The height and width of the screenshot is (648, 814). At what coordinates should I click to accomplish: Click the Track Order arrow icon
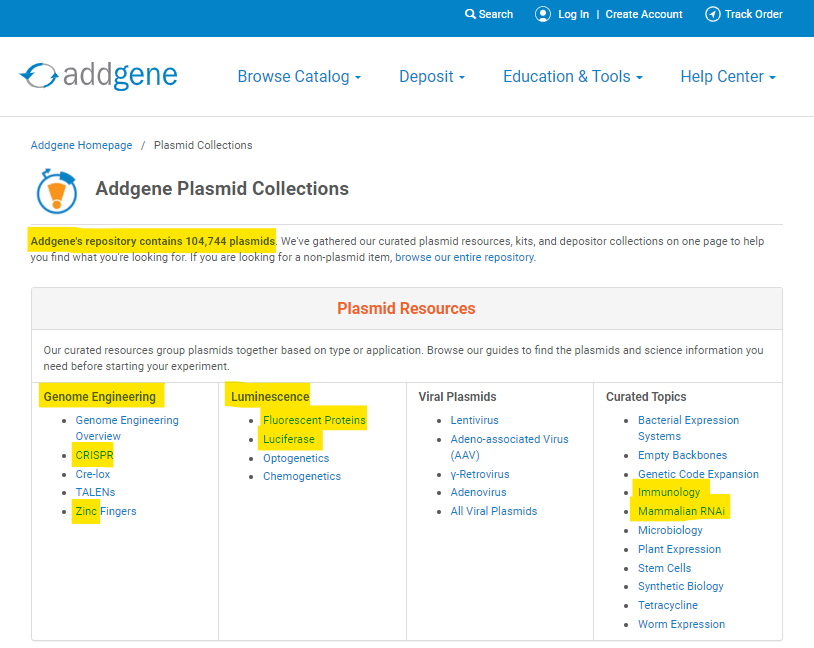click(x=712, y=14)
